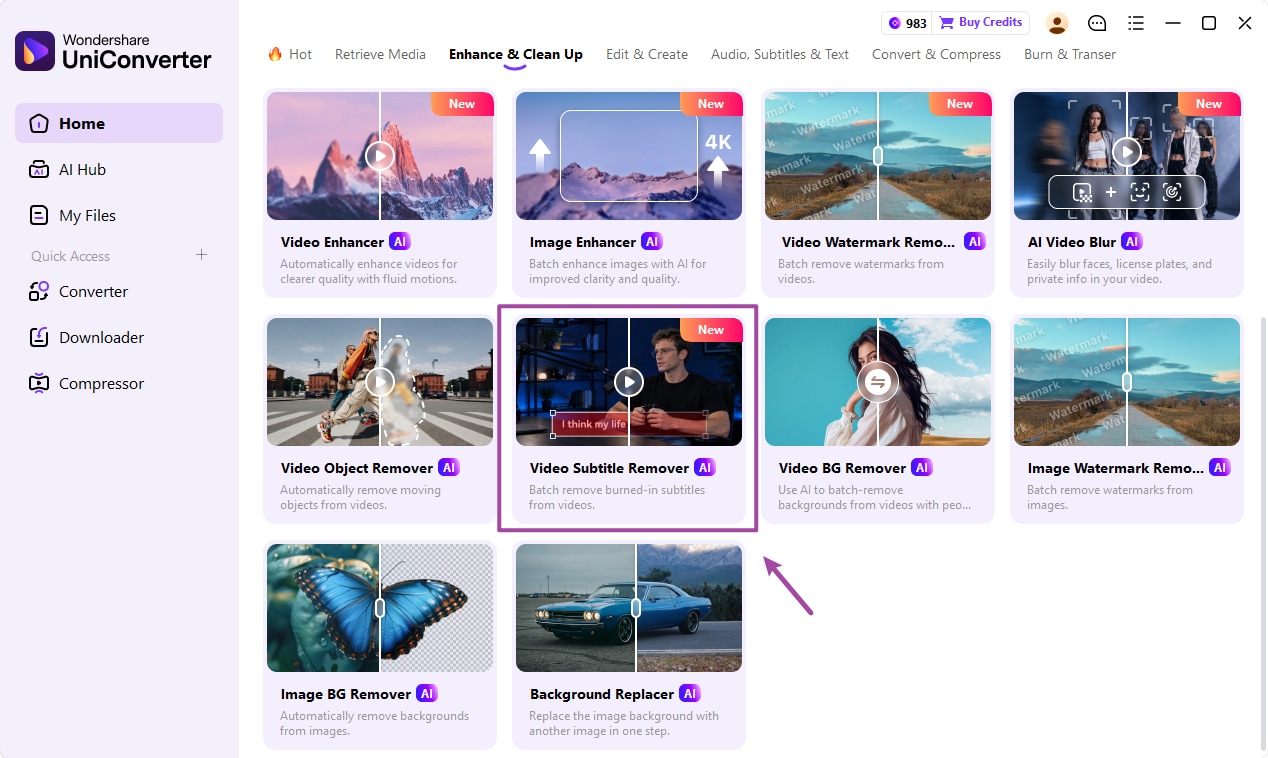Image resolution: width=1268 pixels, height=758 pixels.
Task: Play the Video Object Remover preview
Action: coord(380,381)
